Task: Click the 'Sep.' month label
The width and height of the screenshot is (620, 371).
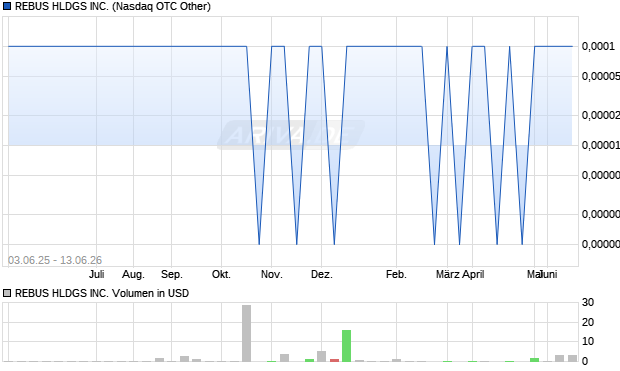Action: click(172, 274)
